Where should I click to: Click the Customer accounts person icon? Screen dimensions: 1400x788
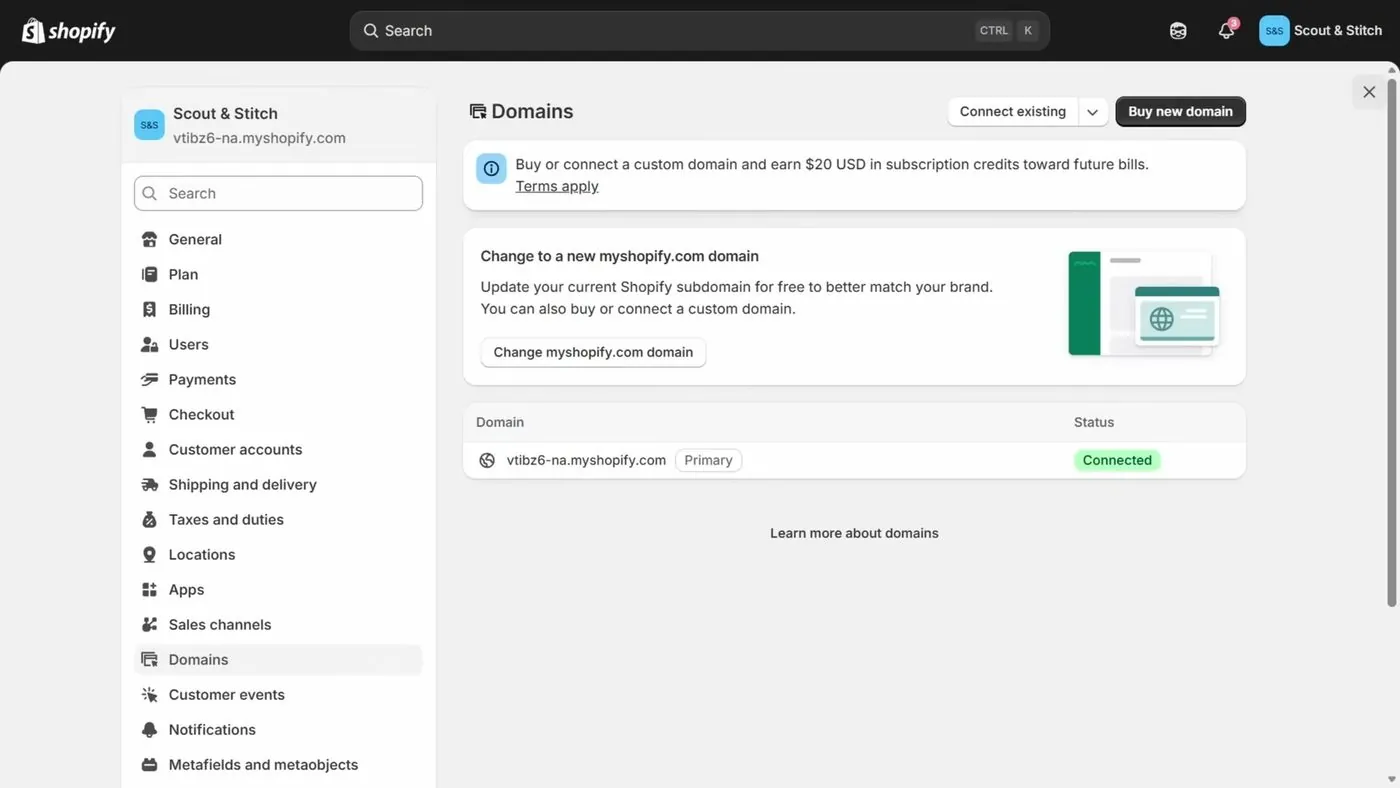[x=149, y=450]
